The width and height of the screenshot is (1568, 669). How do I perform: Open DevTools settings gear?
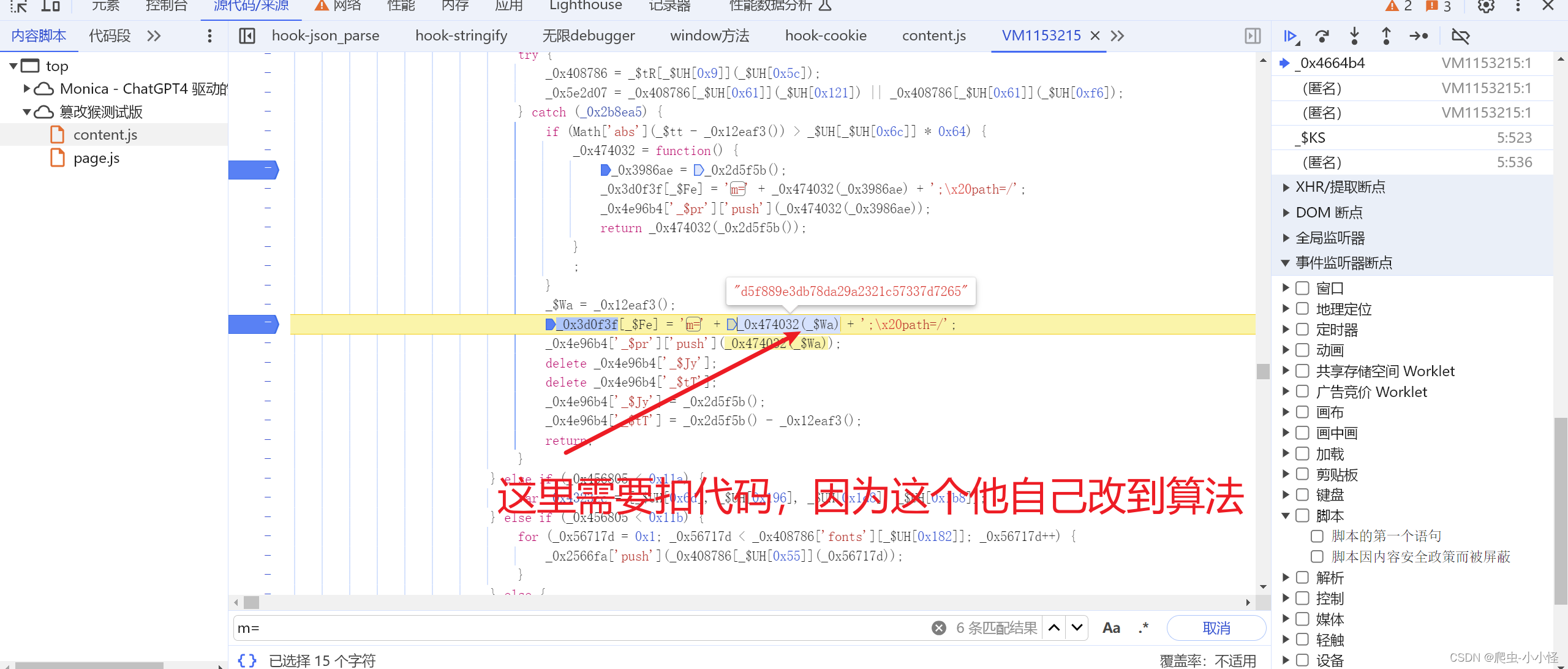click(x=1486, y=6)
